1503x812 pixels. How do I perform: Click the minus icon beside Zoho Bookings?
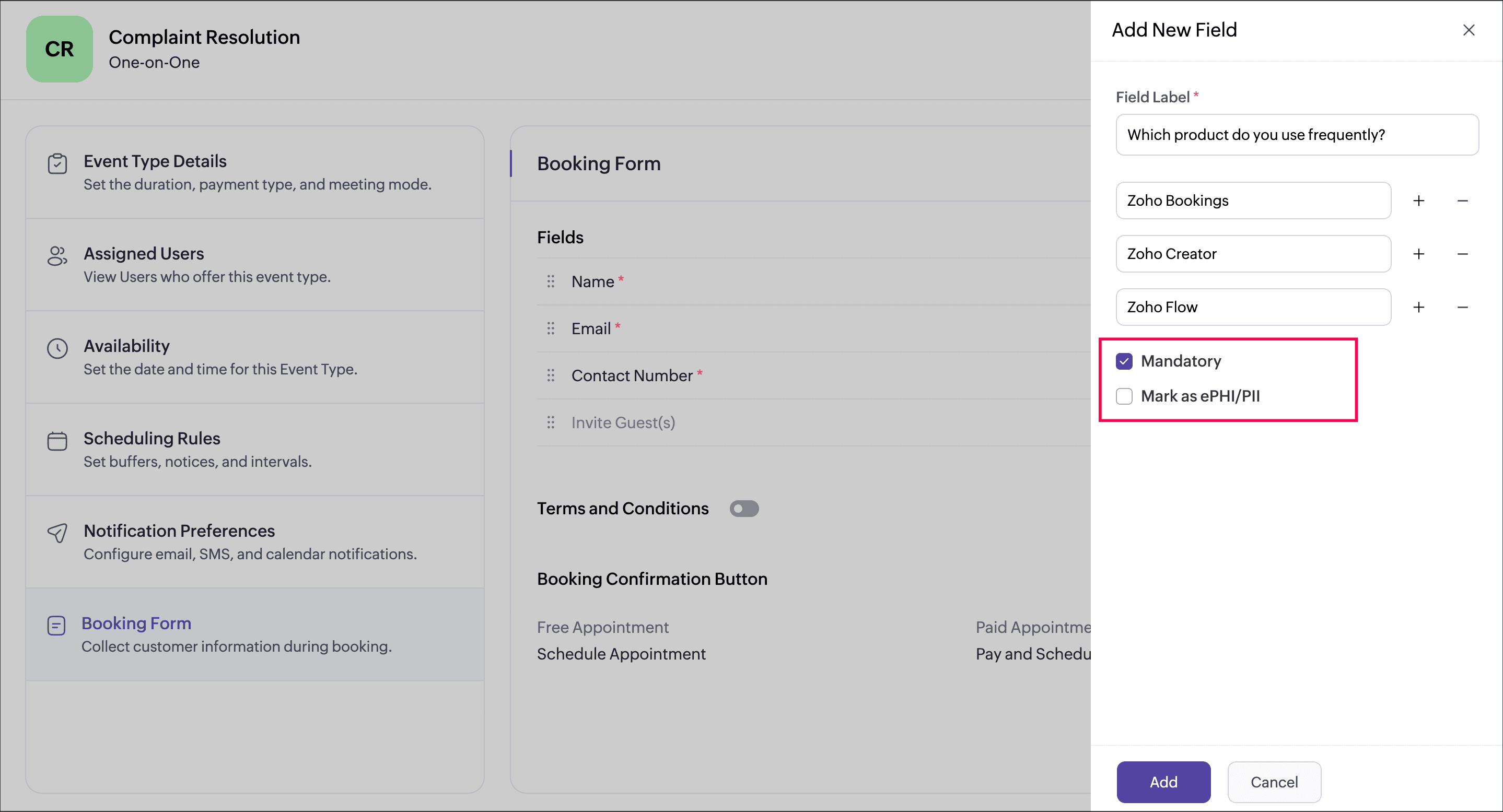1462,201
